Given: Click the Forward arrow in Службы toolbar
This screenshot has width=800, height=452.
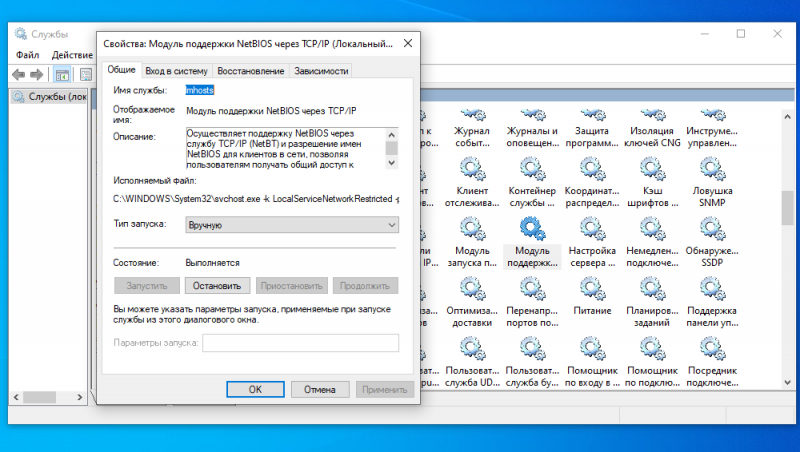Looking at the screenshot, I should (36, 75).
